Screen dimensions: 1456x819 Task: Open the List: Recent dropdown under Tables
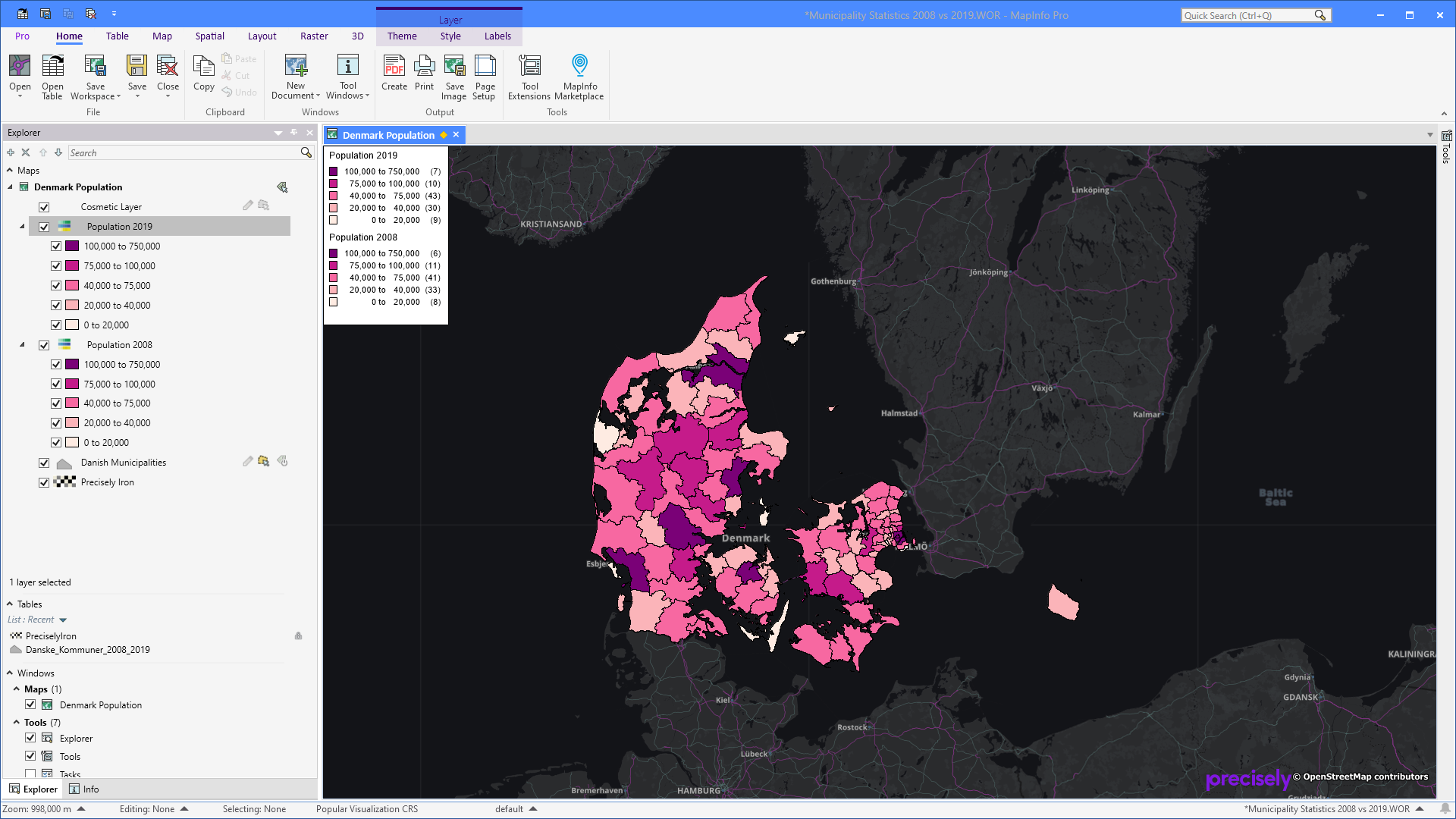pyautogui.click(x=62, y=620)
